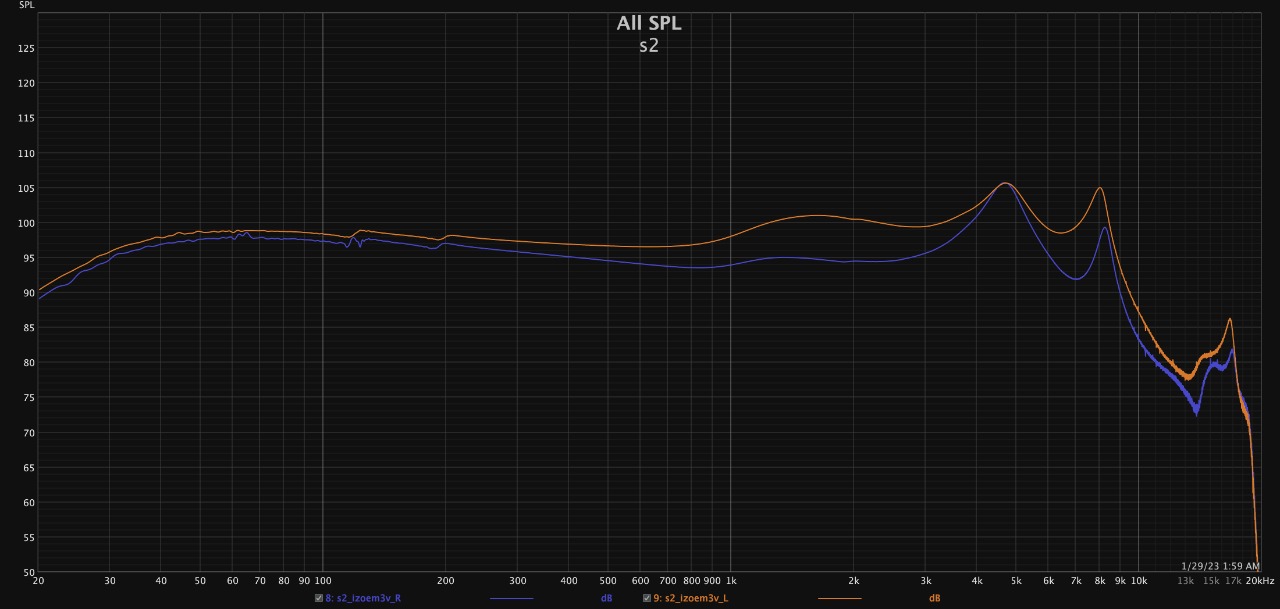This screenshot has height=609, width=1280.
Task: Click the orange dB unit label
Action: coord(934,598)
